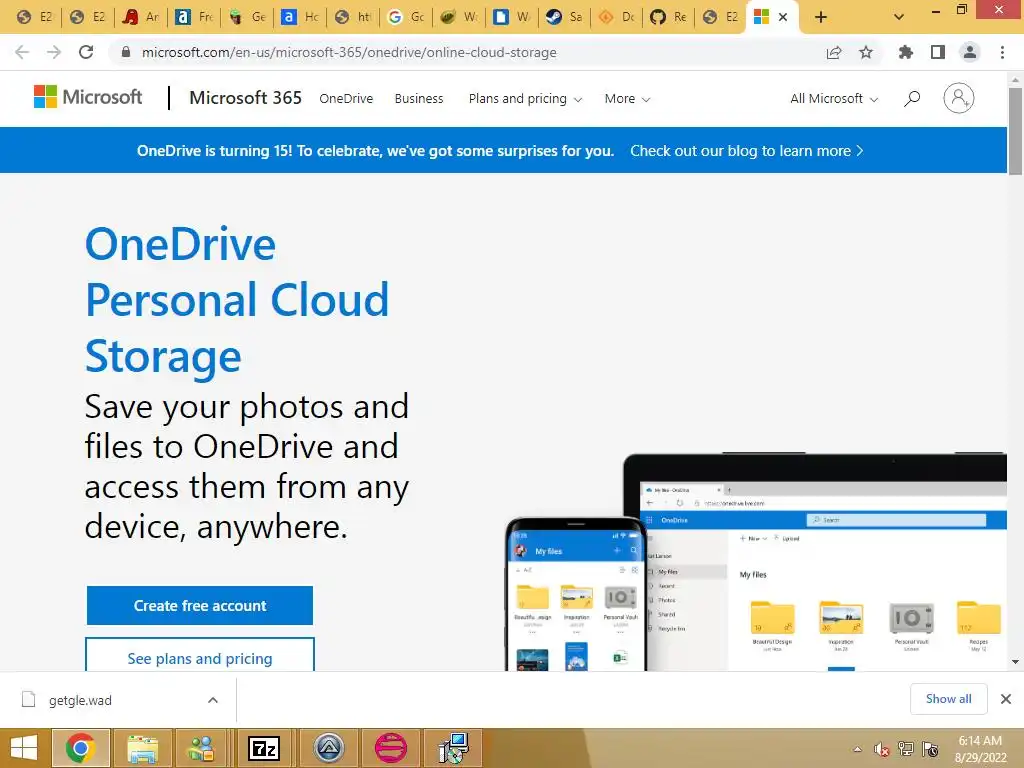Viewport: 1024px width, 768px height.
Task: Switch to the Google tab
Action: pyautogui.click(x=406, y=17)
